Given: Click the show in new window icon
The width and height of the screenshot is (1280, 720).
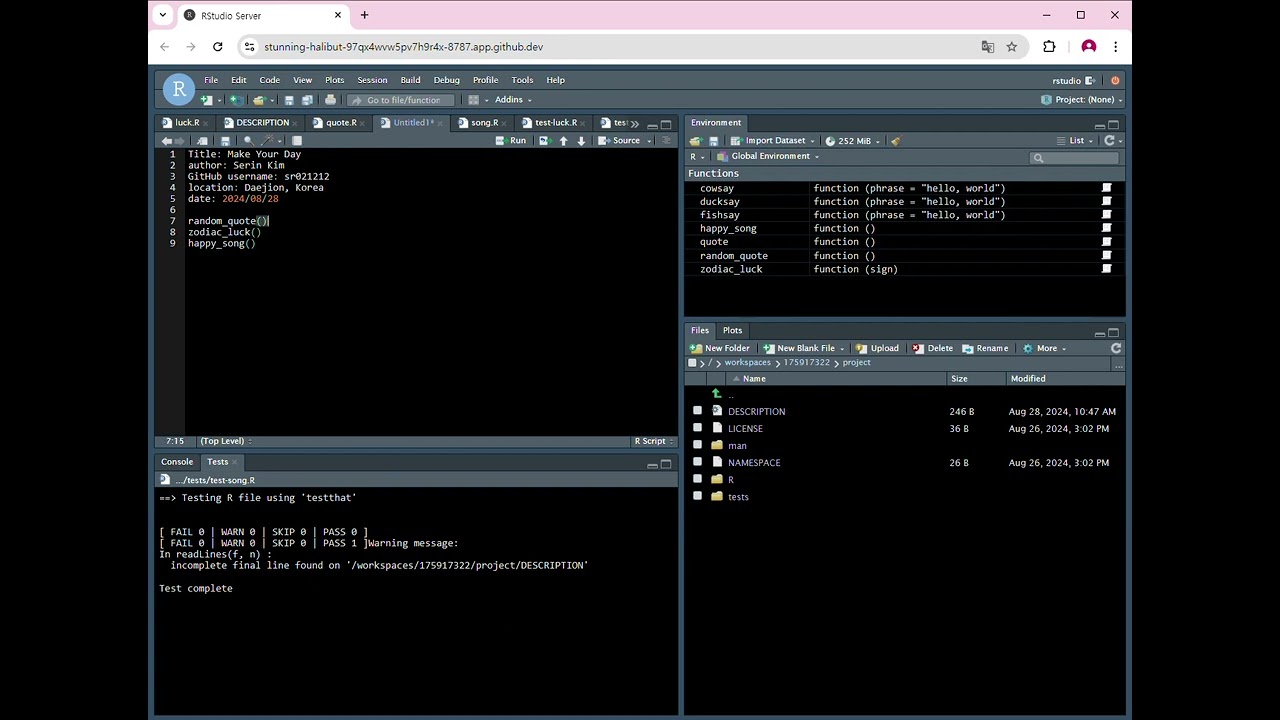Looking at the screenshot, I should 203,141.
